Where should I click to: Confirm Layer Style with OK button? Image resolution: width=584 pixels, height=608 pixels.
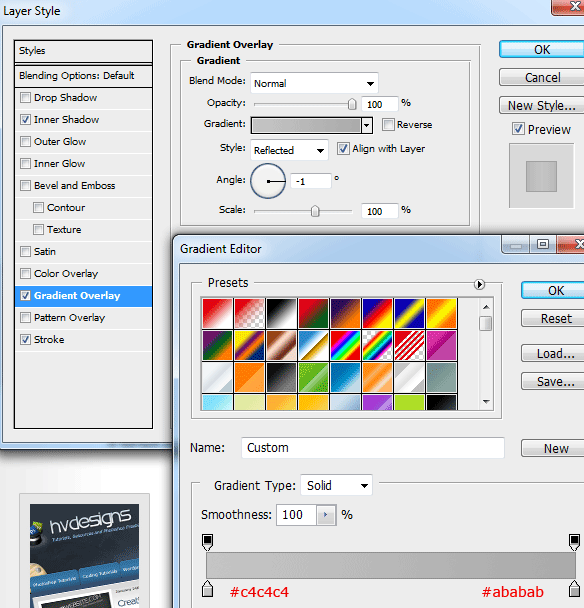click(x=542, y=50)
